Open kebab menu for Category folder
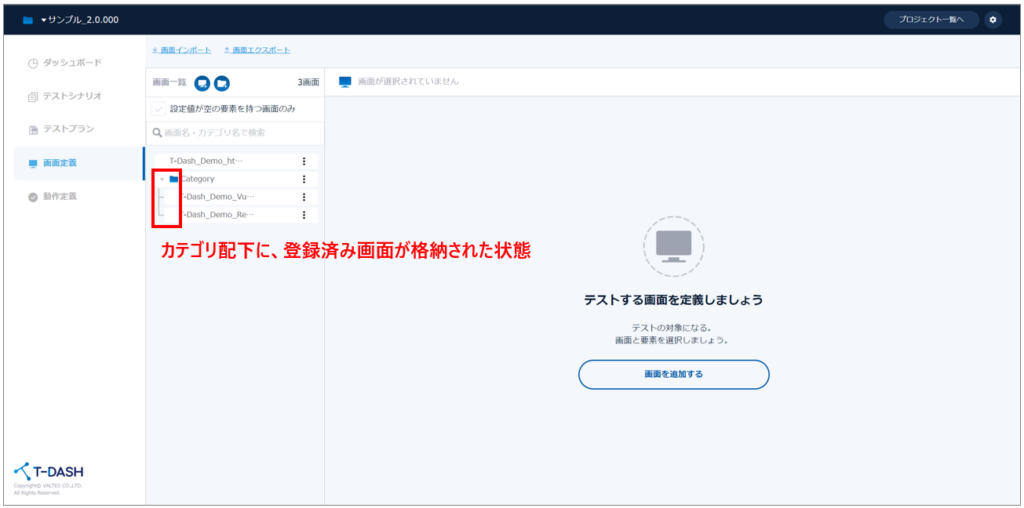 pyautogui.click(x=304, y=179)
